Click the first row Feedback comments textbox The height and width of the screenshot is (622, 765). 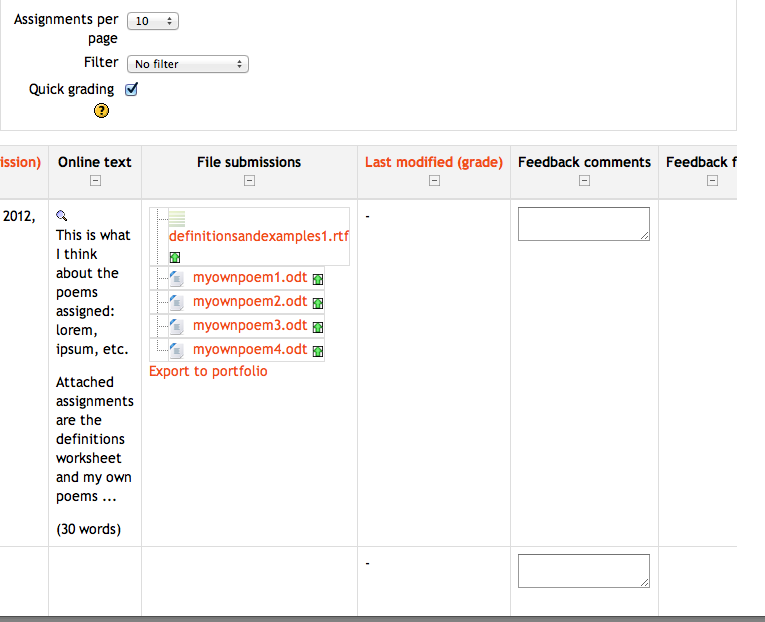pos(584,224)
